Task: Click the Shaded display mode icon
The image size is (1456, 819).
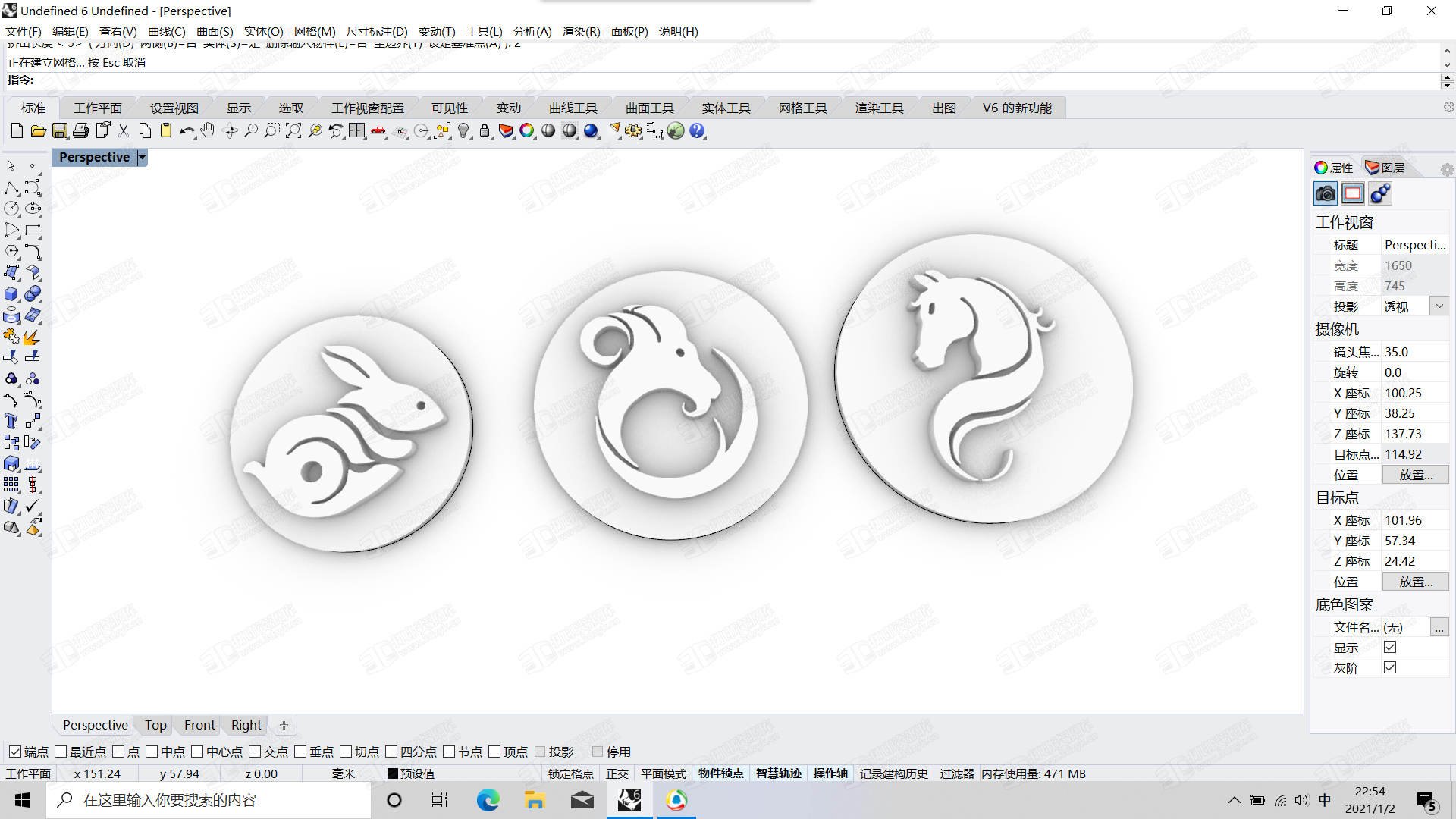Action: click(x=549, y=131)
